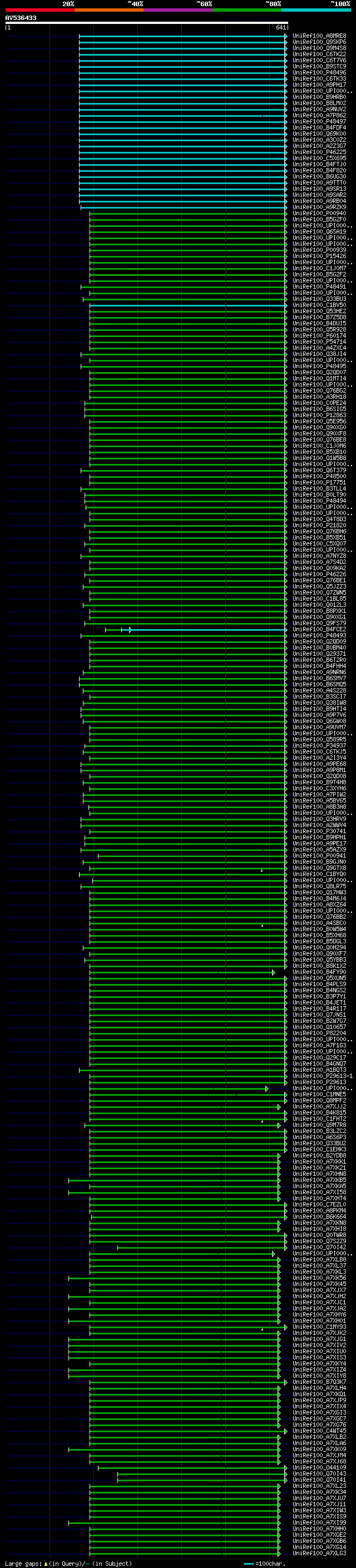Click the orange ~40% legend bar

click(109, 10)
